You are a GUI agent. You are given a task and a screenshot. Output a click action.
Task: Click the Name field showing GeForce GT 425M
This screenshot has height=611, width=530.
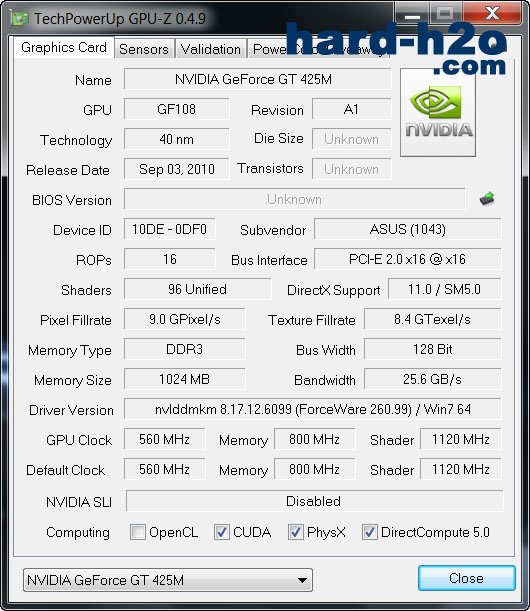[x=258, y=79]
